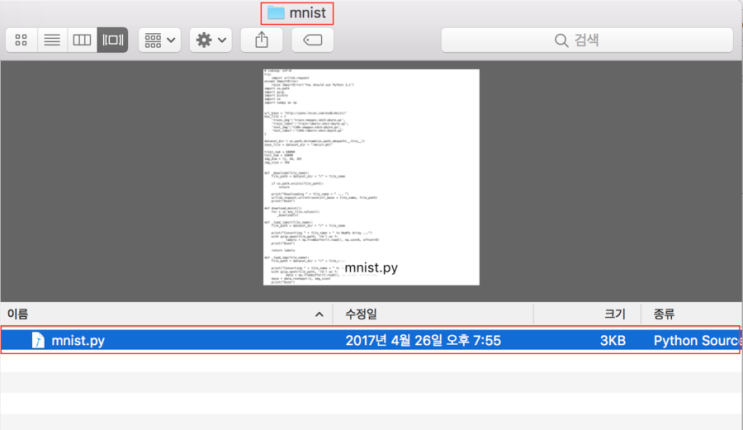Switch to column view
Image resolution: width=743 pixels, height=430 pixels.
82,40
